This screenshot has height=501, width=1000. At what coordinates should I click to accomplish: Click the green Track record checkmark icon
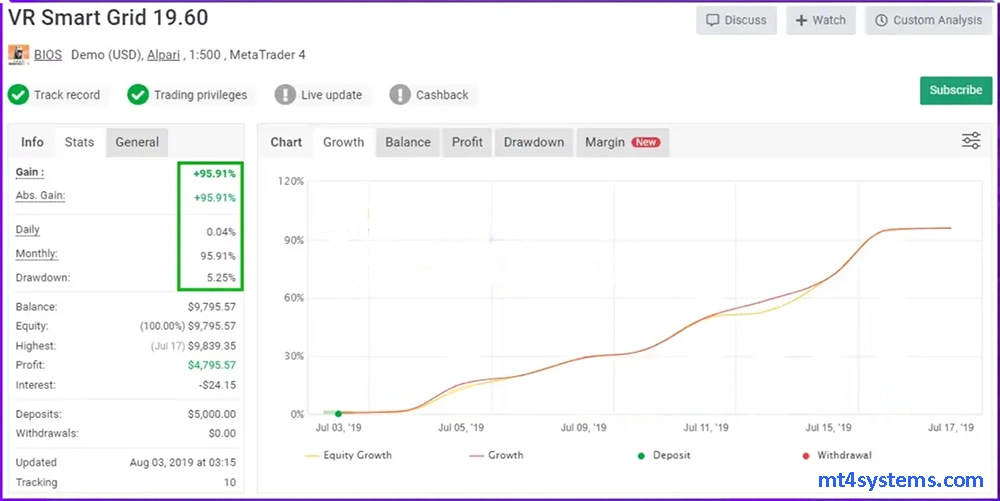(18, 95)
